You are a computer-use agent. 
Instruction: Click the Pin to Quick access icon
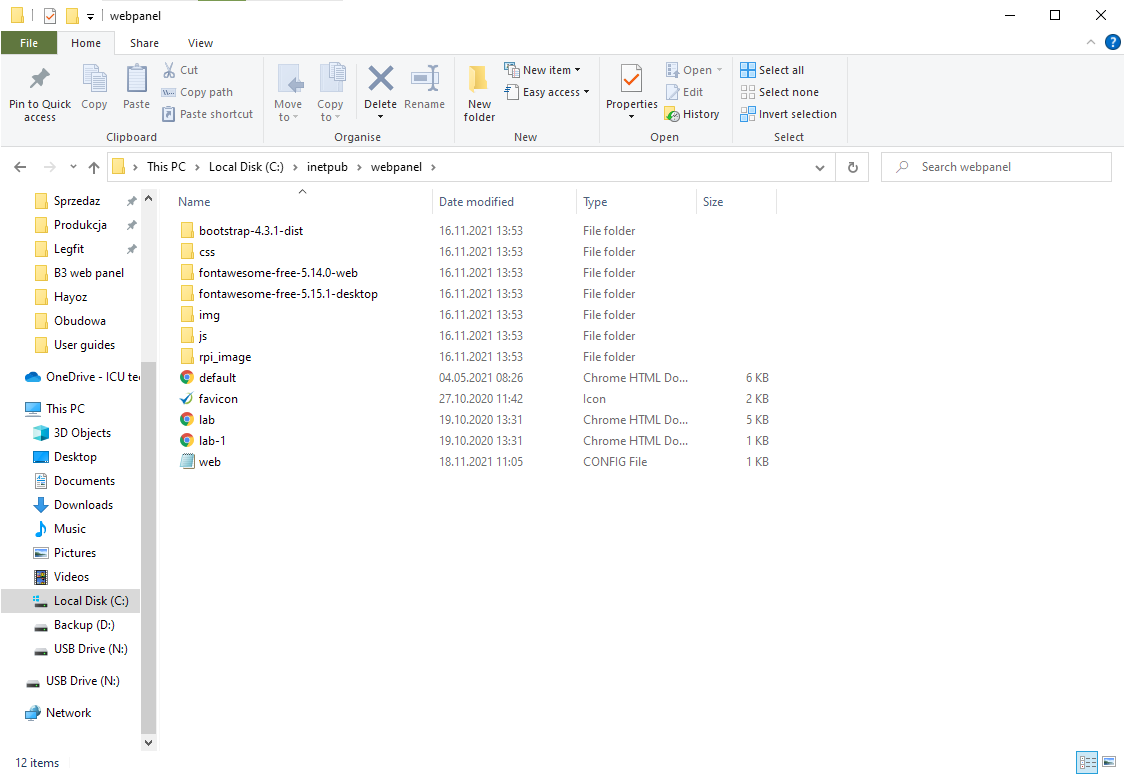pos(40,80)
